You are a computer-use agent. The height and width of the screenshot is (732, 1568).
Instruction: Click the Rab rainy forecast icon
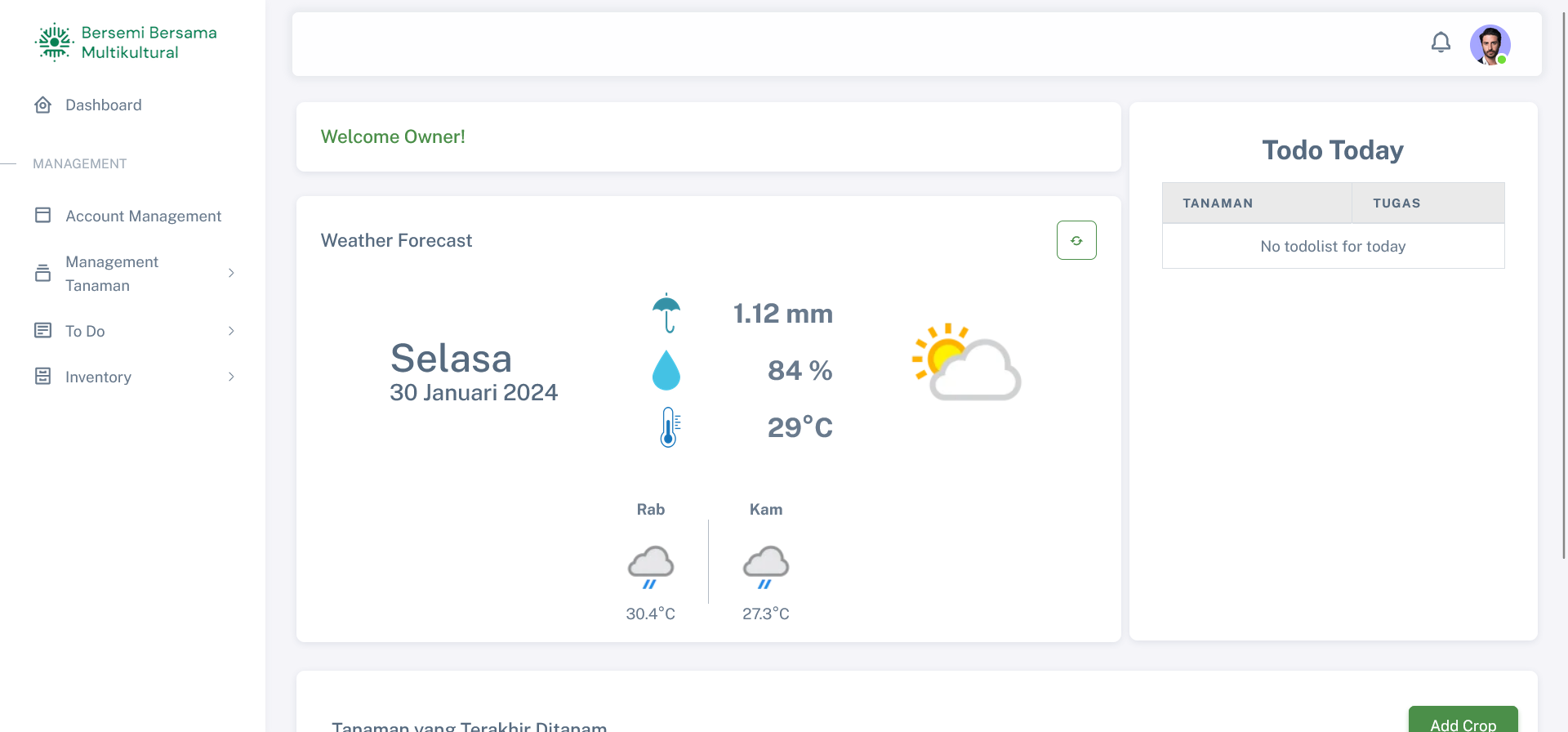coord(651,566)
